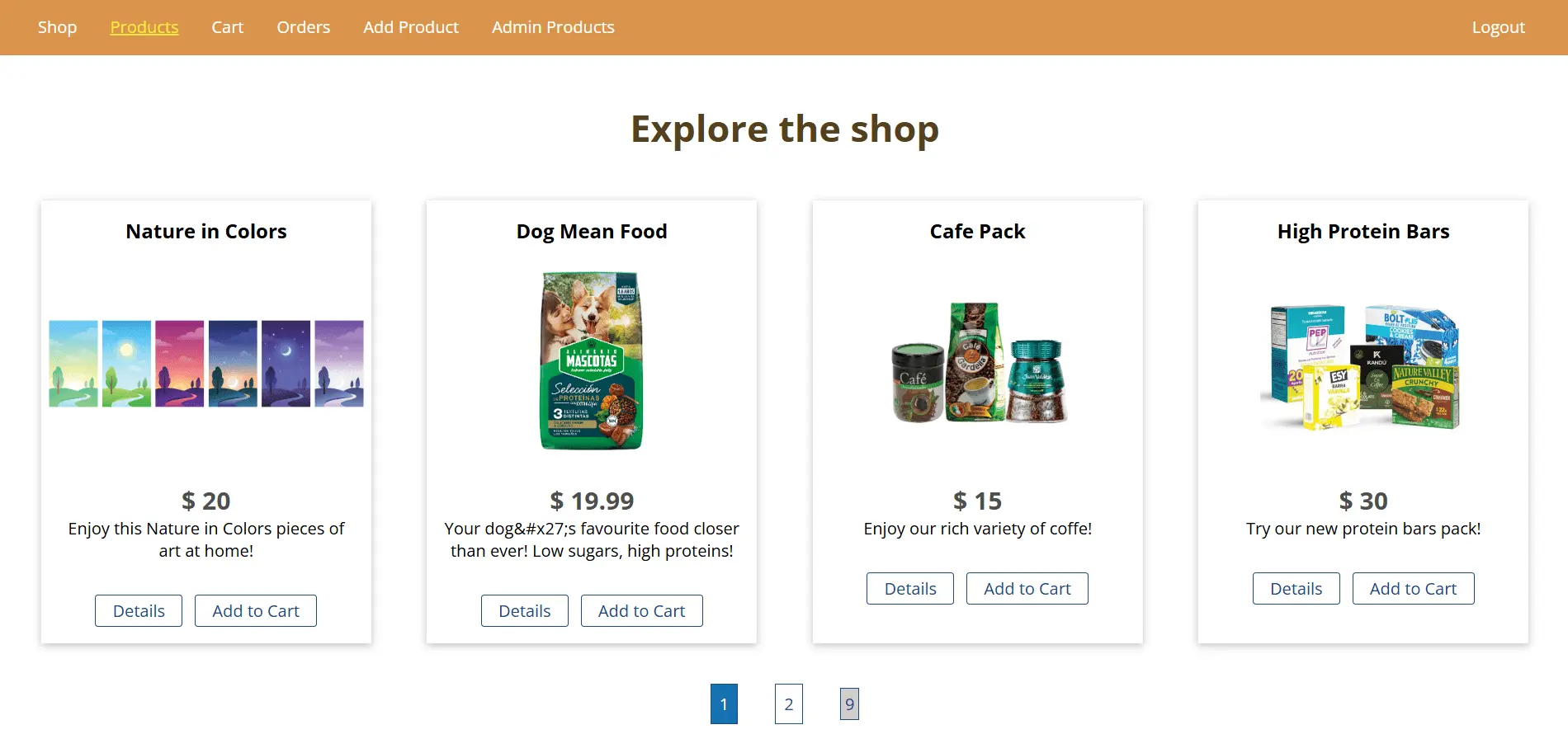The height and width of the screenshot is (753, 1568).
Task: Open the Add Product page
Action: click(x=411, y=27)
